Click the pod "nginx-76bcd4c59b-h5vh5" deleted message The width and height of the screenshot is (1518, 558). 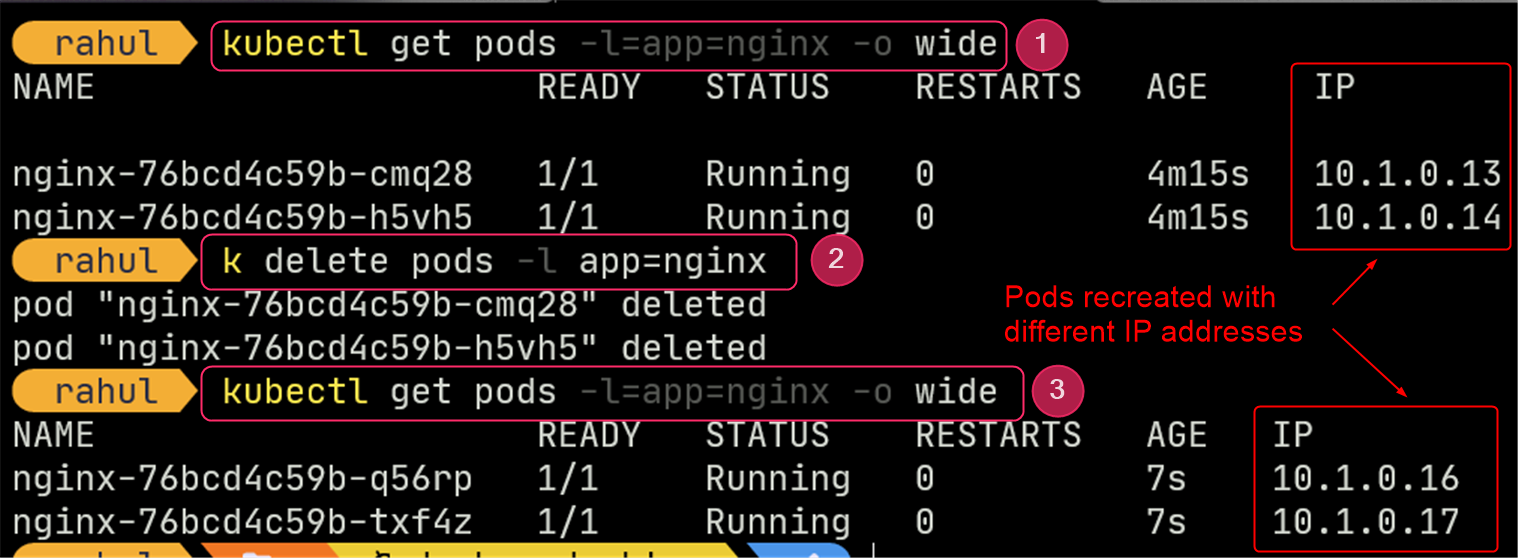390,348
